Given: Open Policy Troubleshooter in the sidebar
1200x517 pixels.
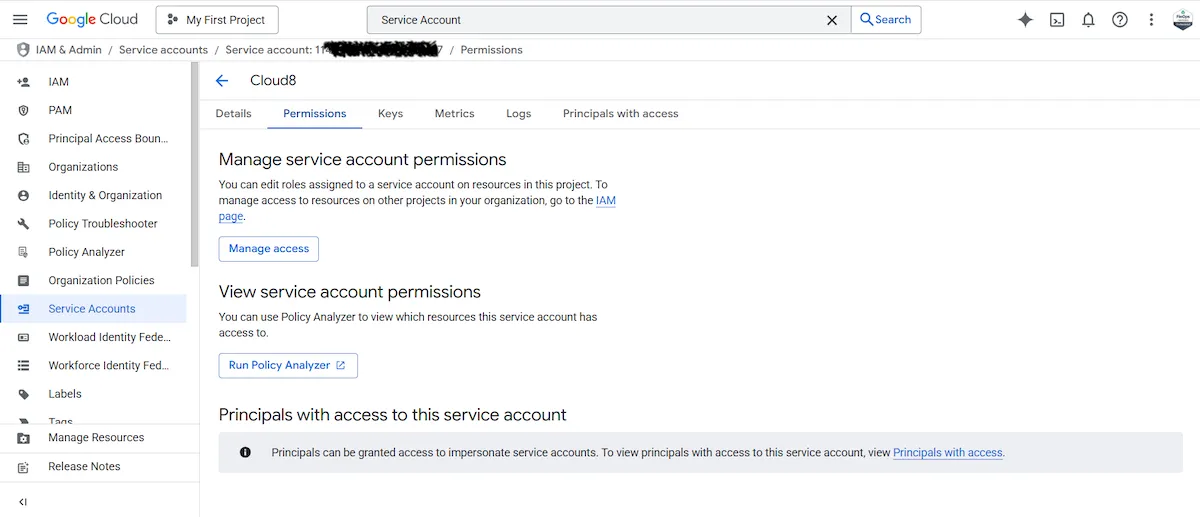Looking at the screenshot, I should click(x=94, y=223).
